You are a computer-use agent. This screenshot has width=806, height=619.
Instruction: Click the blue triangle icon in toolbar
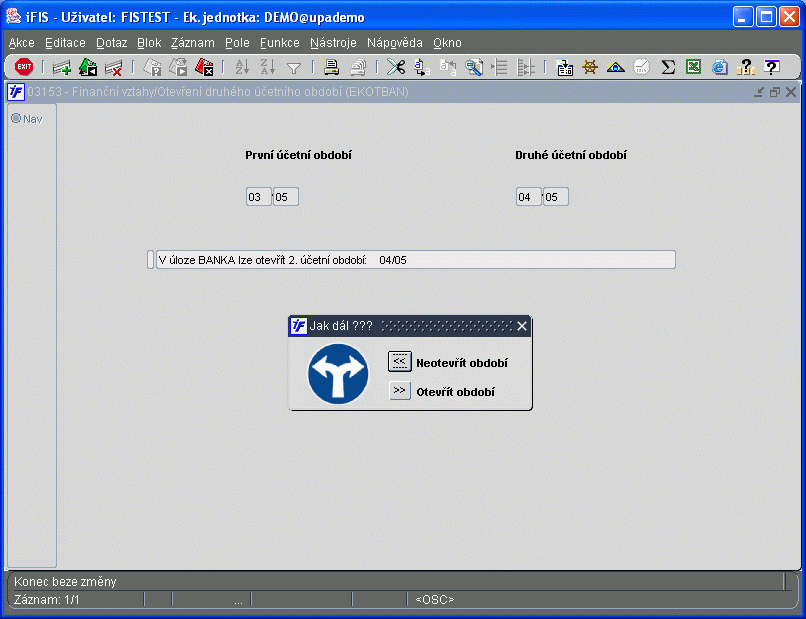pos(616,67)
